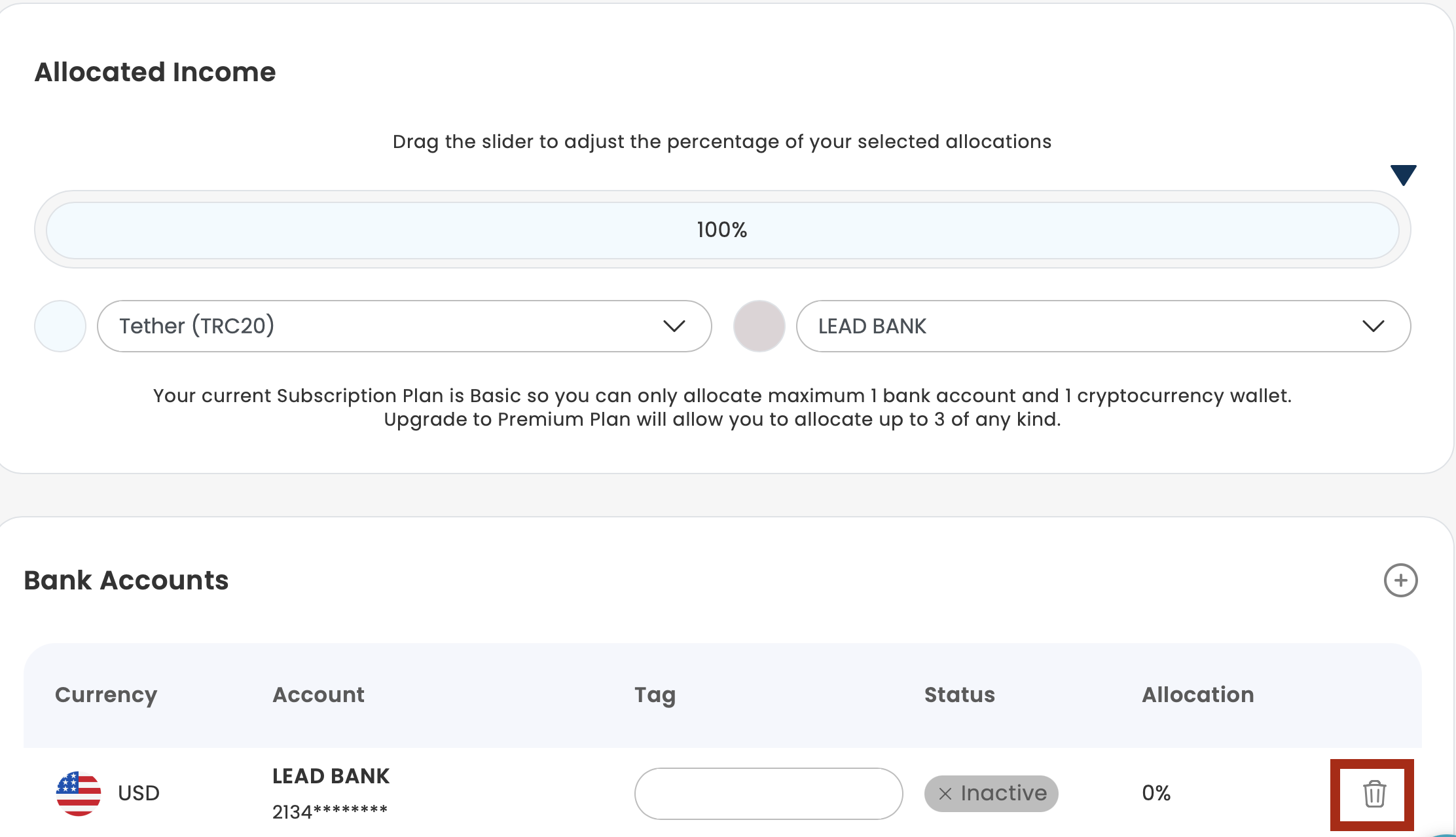Add a new bank account with plus icon

1400,580
